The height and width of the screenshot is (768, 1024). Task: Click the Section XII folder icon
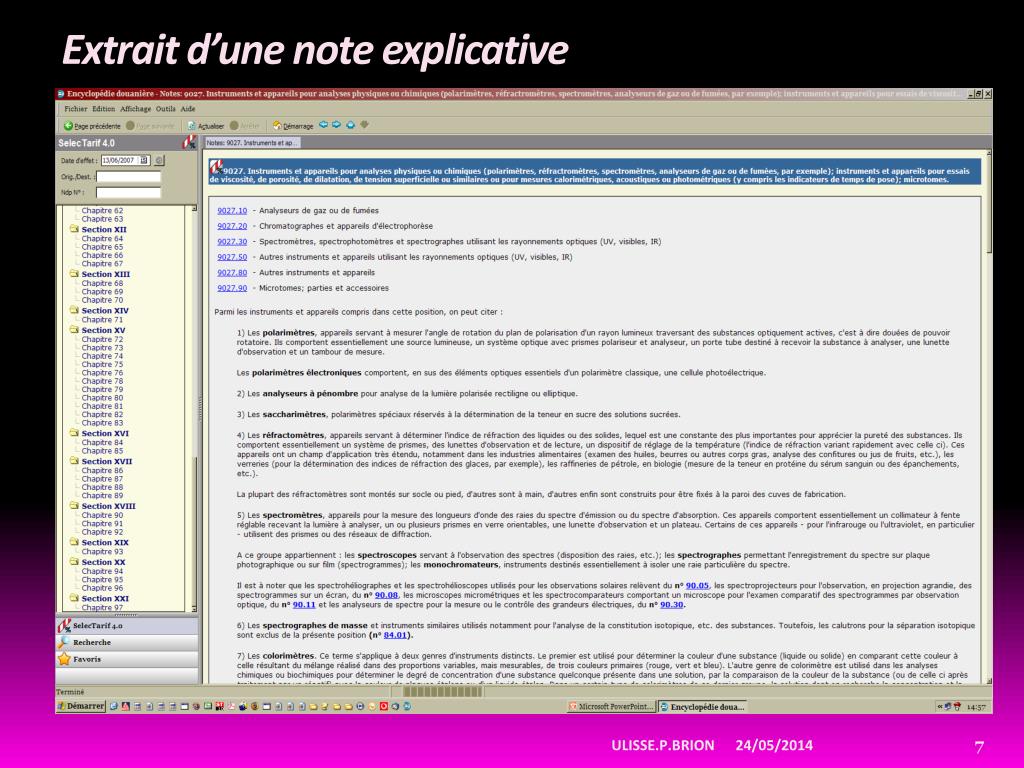pyautogui.click(x=74, y=229)
